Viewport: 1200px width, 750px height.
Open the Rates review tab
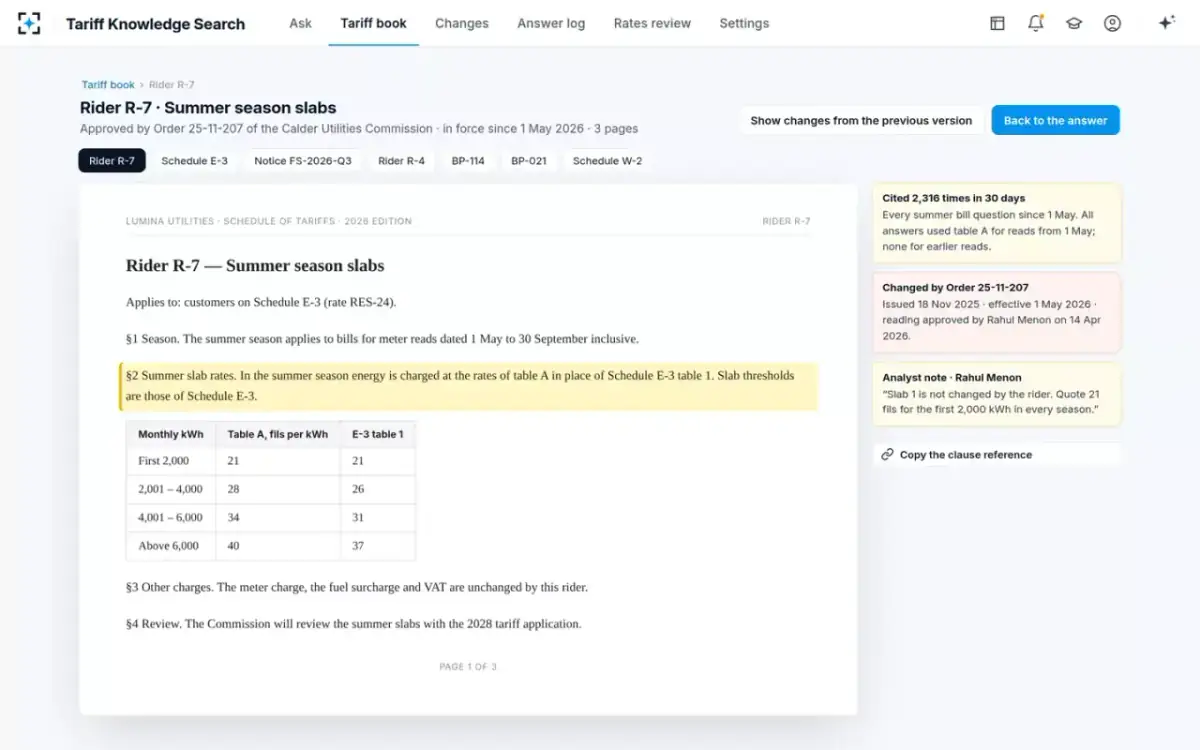652,23
